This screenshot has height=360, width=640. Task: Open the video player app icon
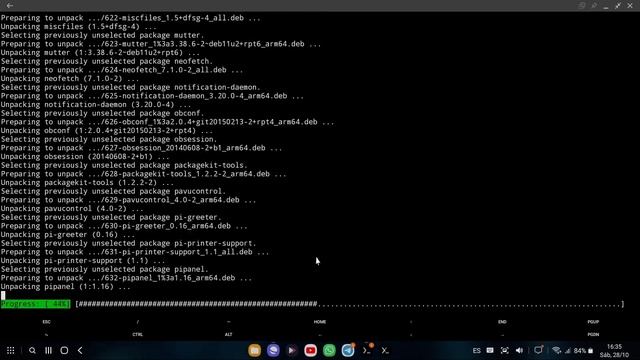(x=291, y=350)
